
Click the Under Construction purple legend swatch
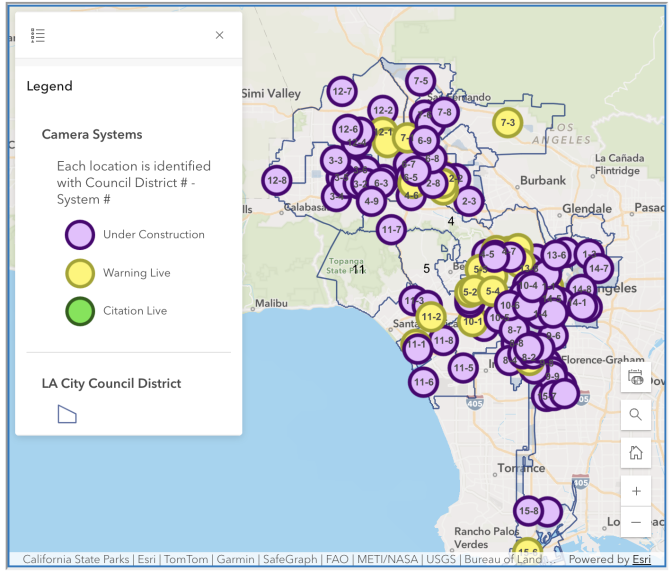[x=80, y=235]
